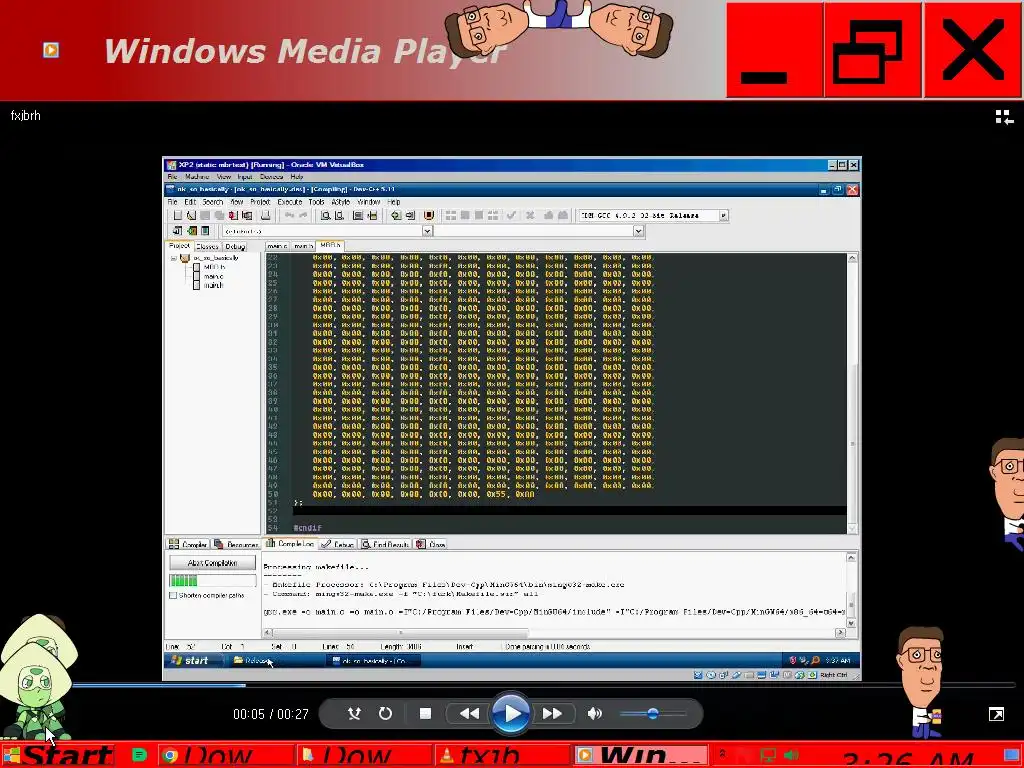Click the Debug checkmark icon in Dev-C++ toolbar
1024x768 pixels.
pos(511,216)
